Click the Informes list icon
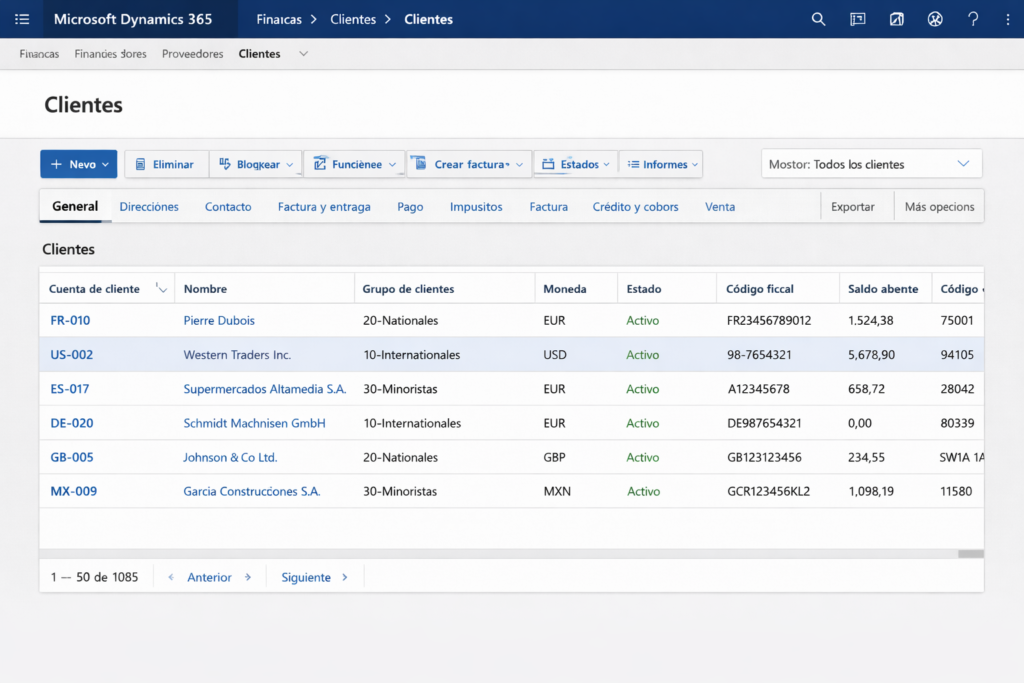Screen dimensions: 1024x683 pos(633,164)
